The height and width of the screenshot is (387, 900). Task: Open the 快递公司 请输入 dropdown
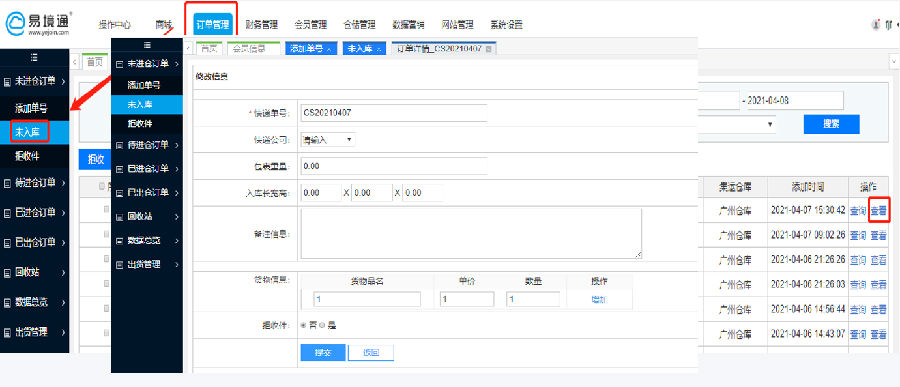[328, 140]
